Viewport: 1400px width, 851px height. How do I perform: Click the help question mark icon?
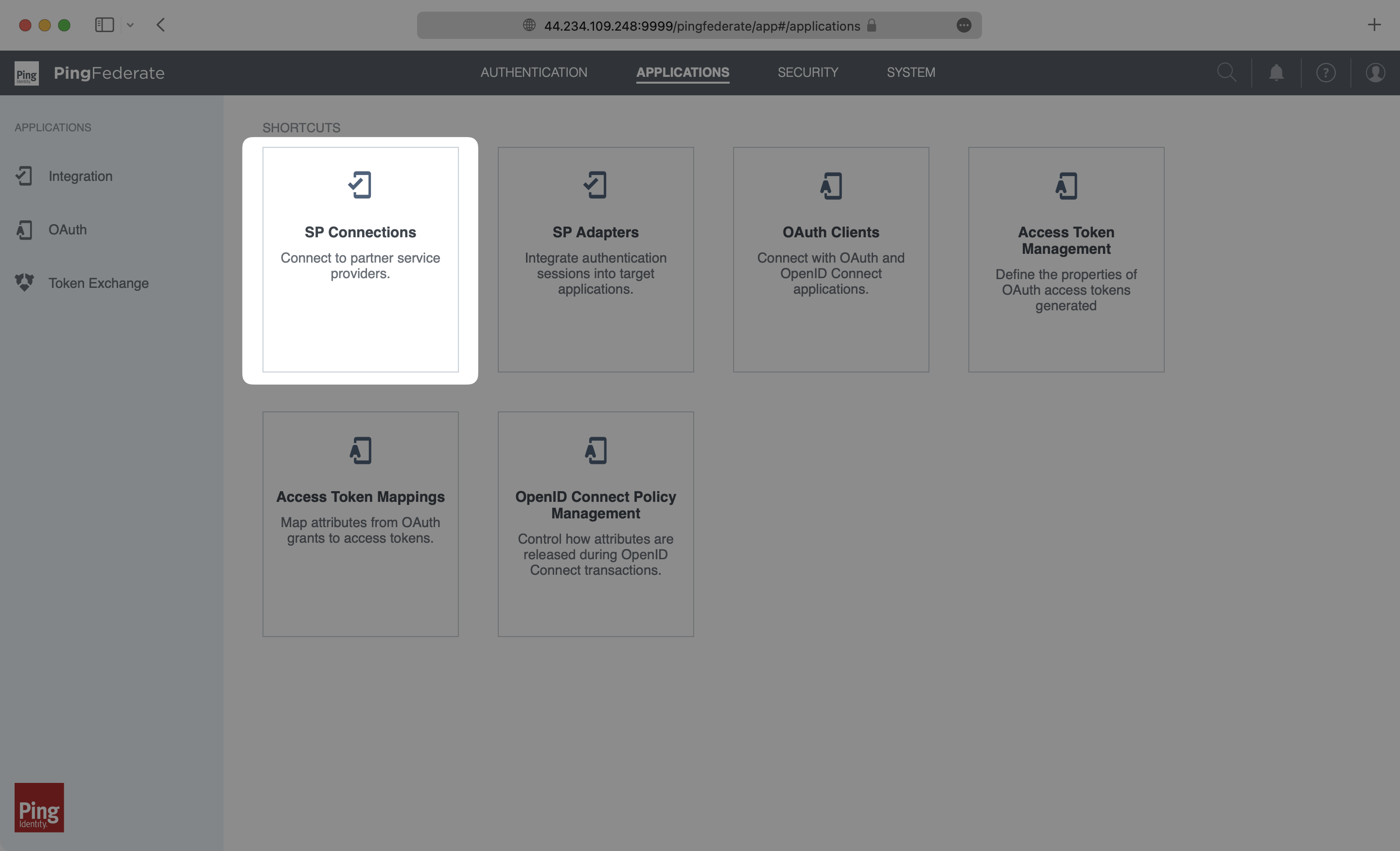[1326, 72]
